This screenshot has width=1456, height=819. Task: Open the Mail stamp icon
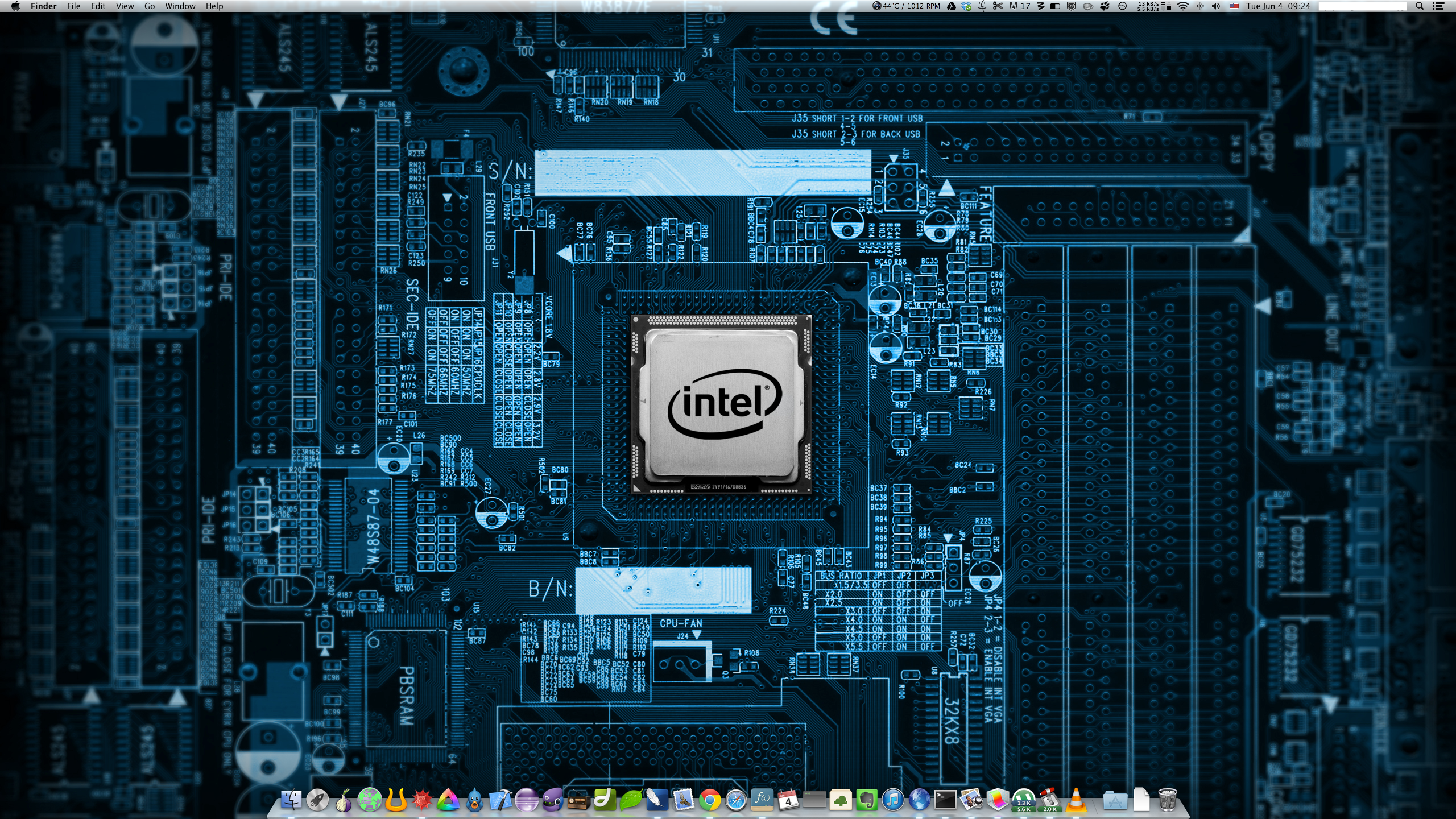[x=683, y=800]
